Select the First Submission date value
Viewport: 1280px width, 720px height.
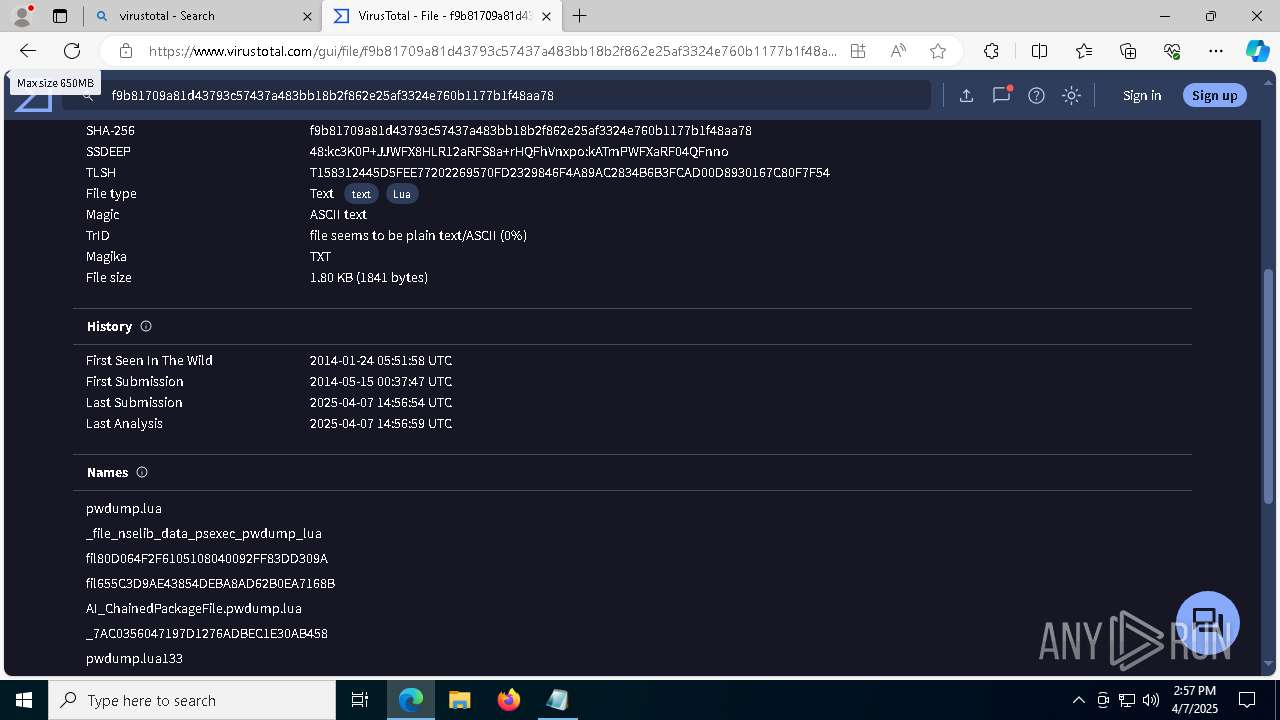[x=381, y=382]
